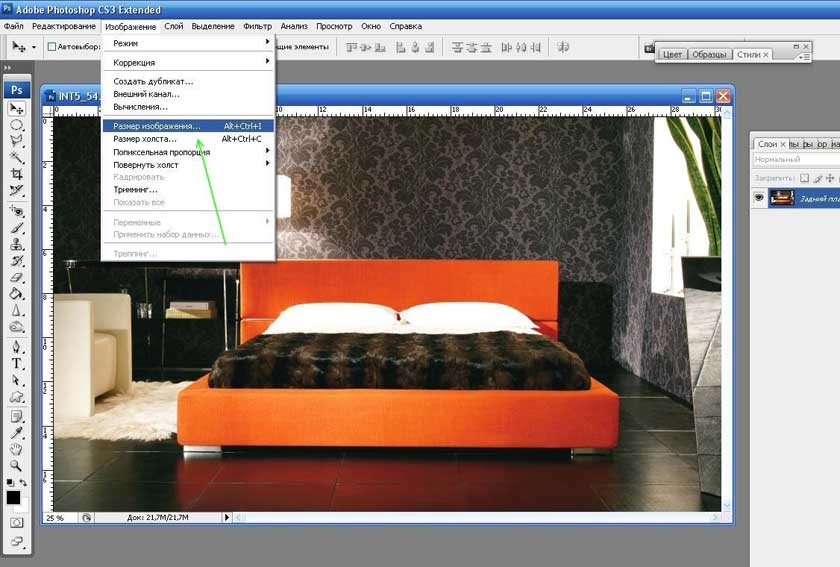Expand the Коррекция submenu
Viewport: 840px width, 567px height.
click(x=189, y=62)
